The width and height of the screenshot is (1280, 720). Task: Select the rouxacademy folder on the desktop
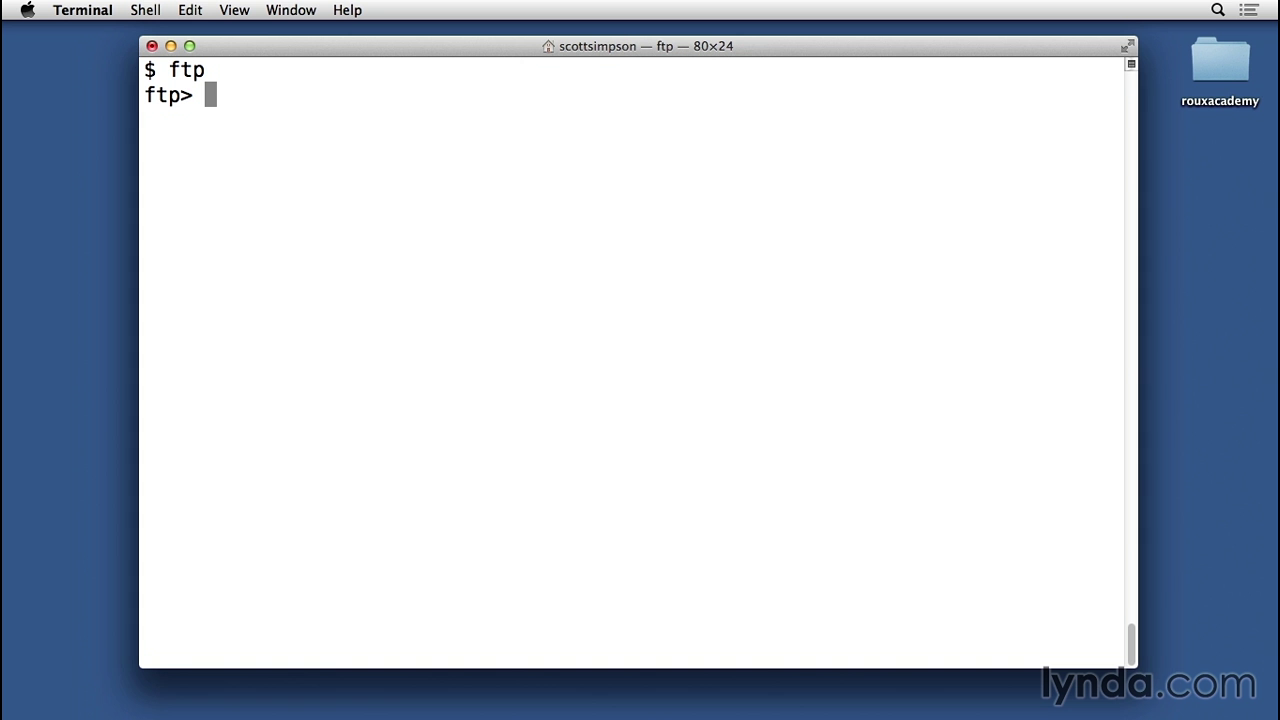point(1220,62)
